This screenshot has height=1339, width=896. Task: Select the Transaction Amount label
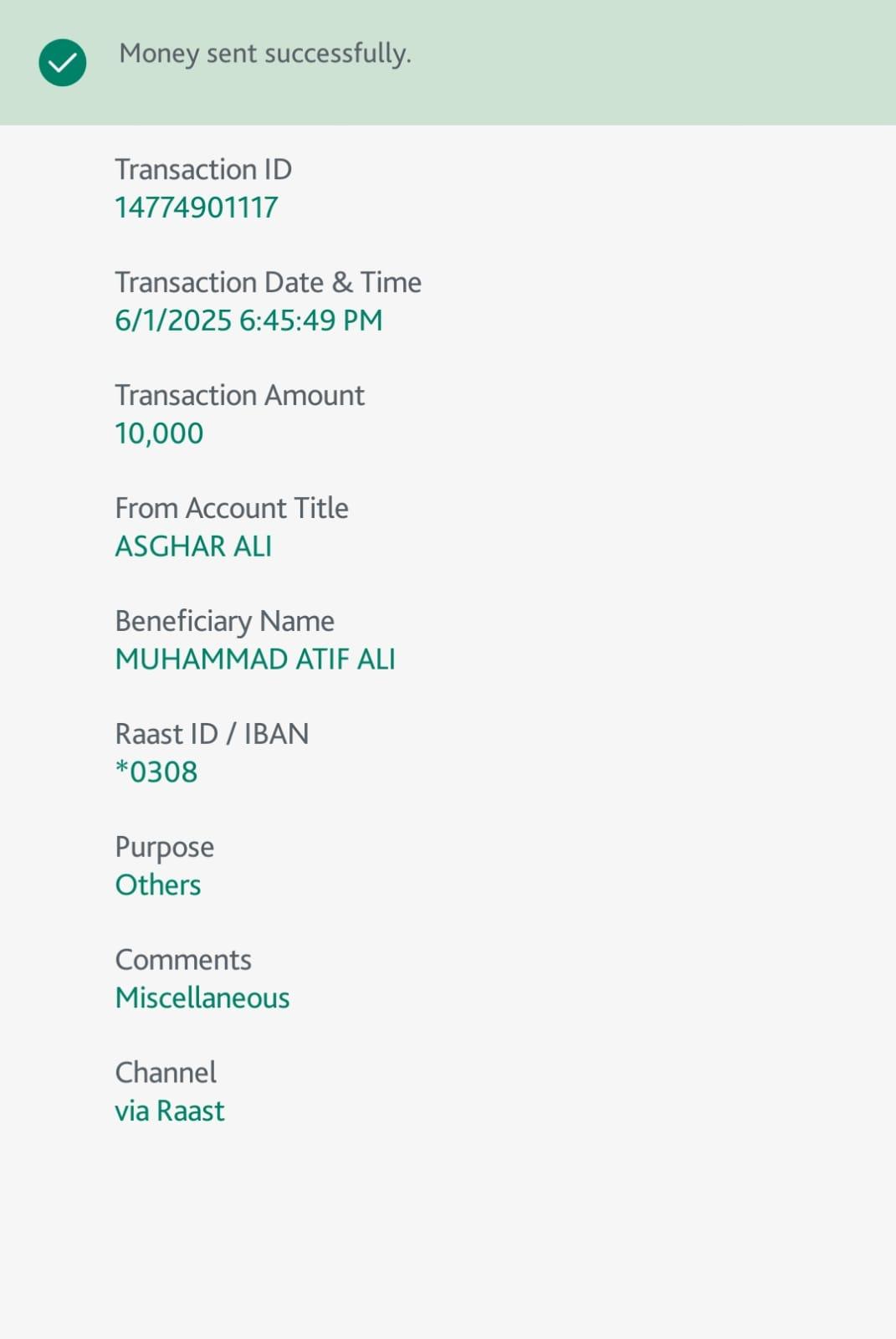tap(239, 395)
